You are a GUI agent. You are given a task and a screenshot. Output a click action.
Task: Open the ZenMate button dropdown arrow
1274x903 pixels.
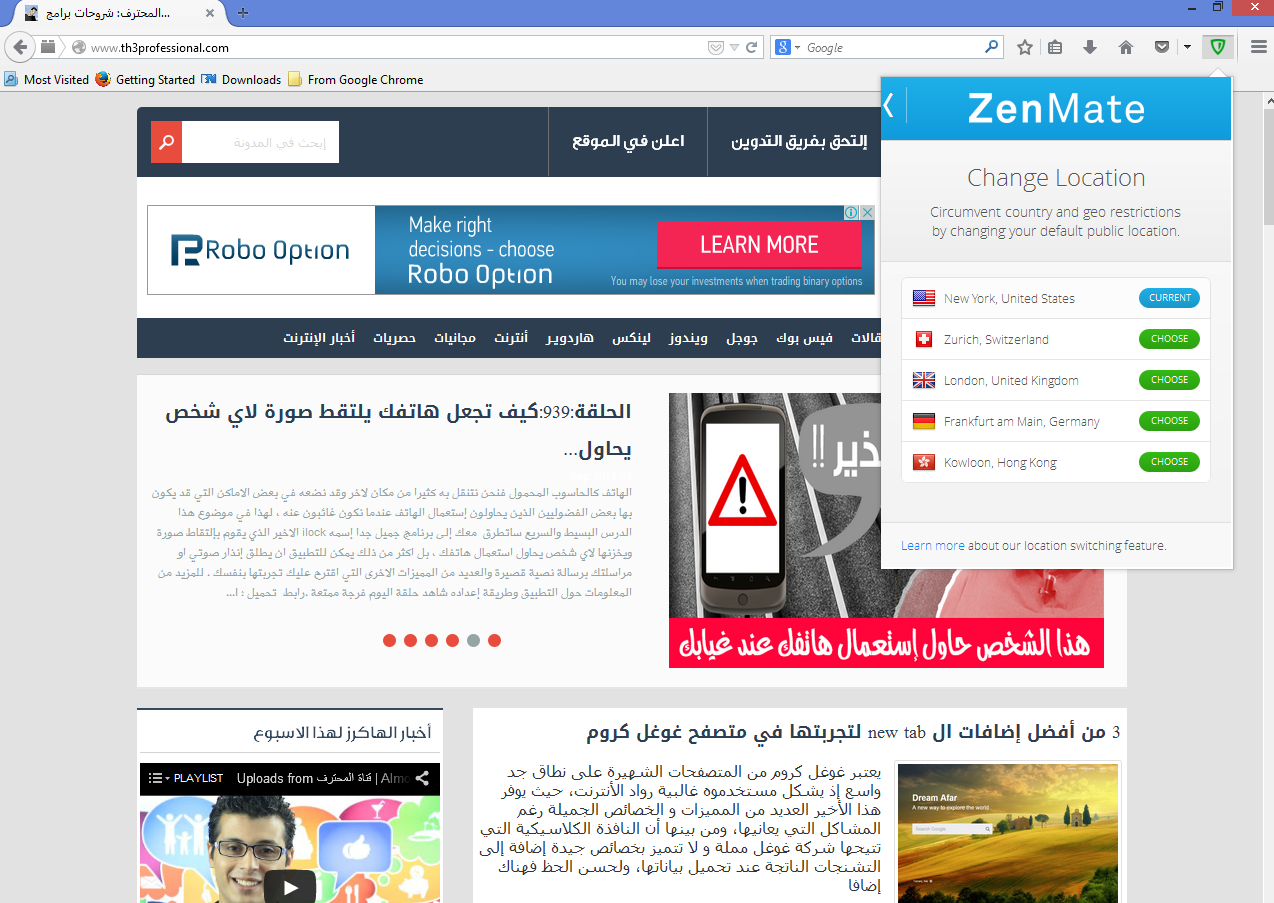[x=1187, y=47]
